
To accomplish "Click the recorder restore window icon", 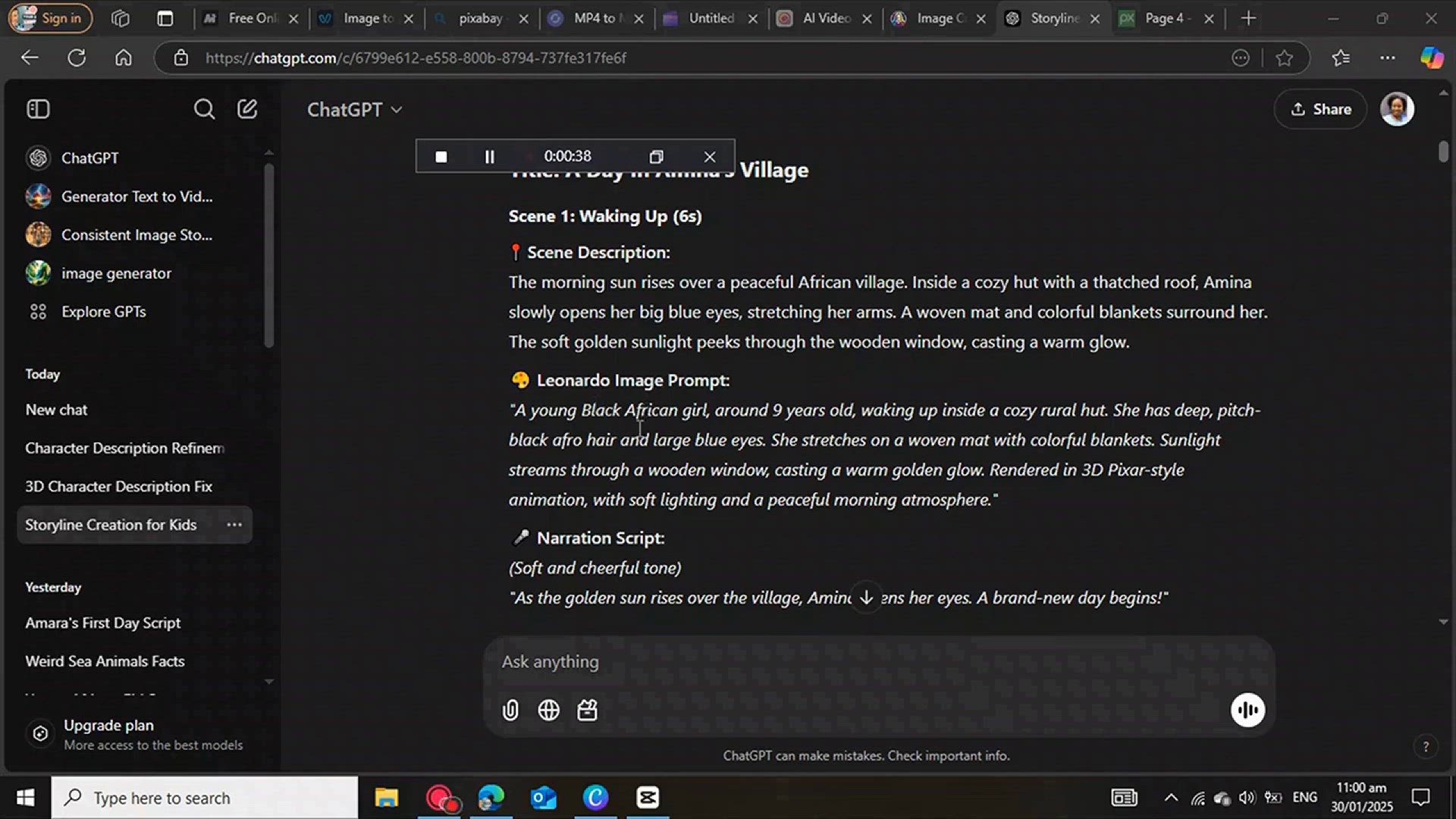I will coord(656,156).
